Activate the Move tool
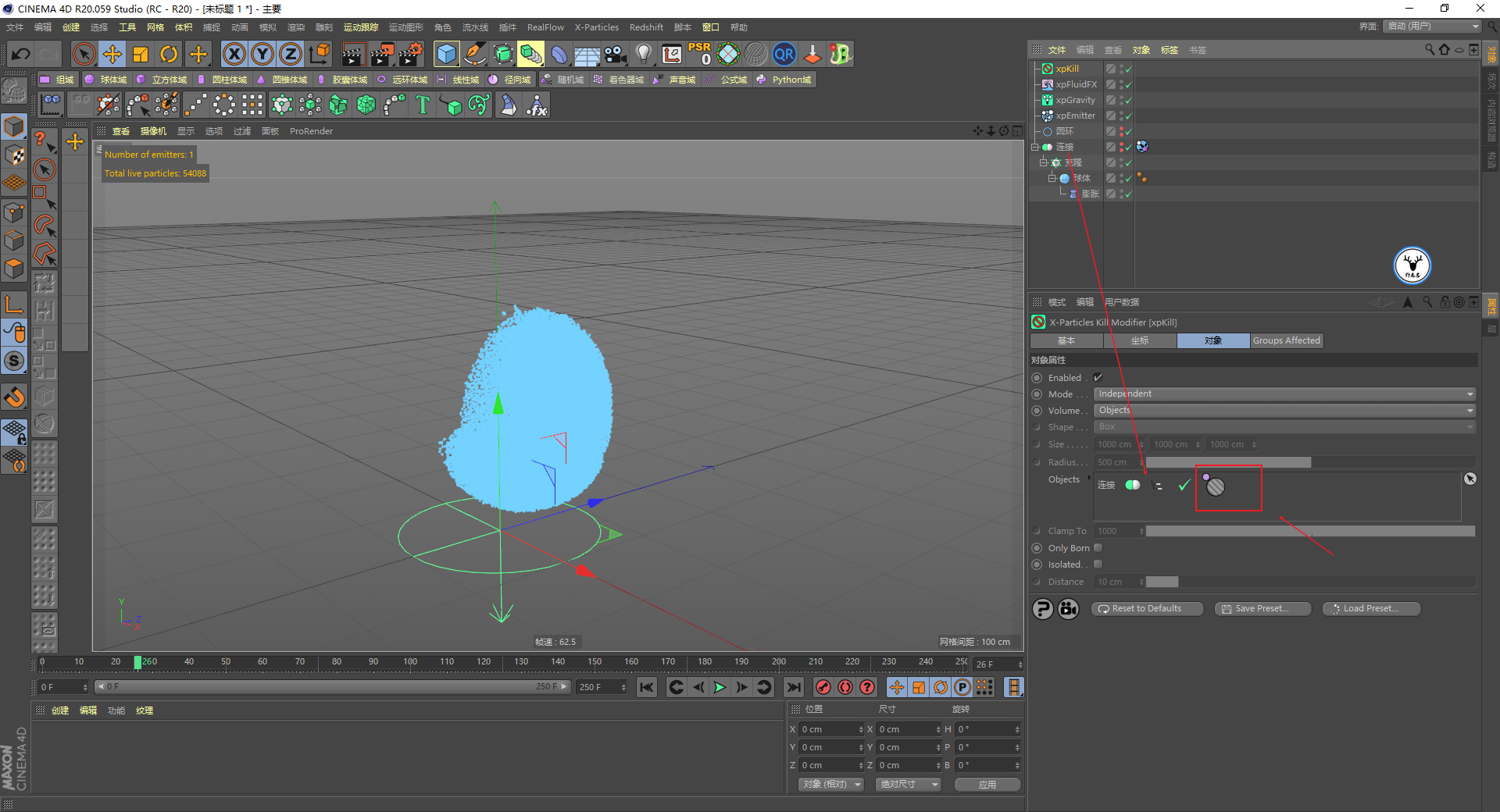The height and width of the screenshot is (812, 1500). click(x=112, y=54)
